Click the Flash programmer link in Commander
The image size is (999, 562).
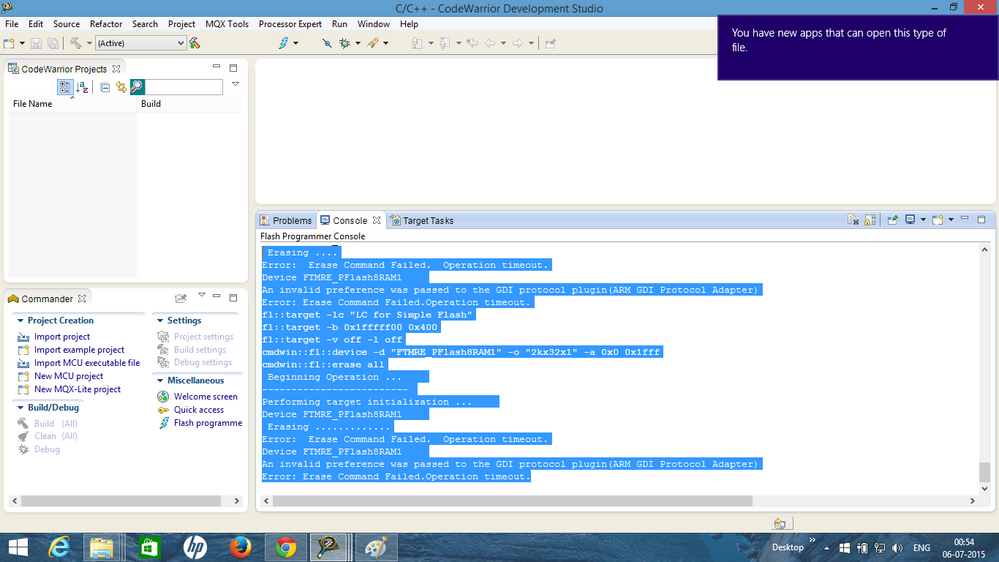(208, 423)
